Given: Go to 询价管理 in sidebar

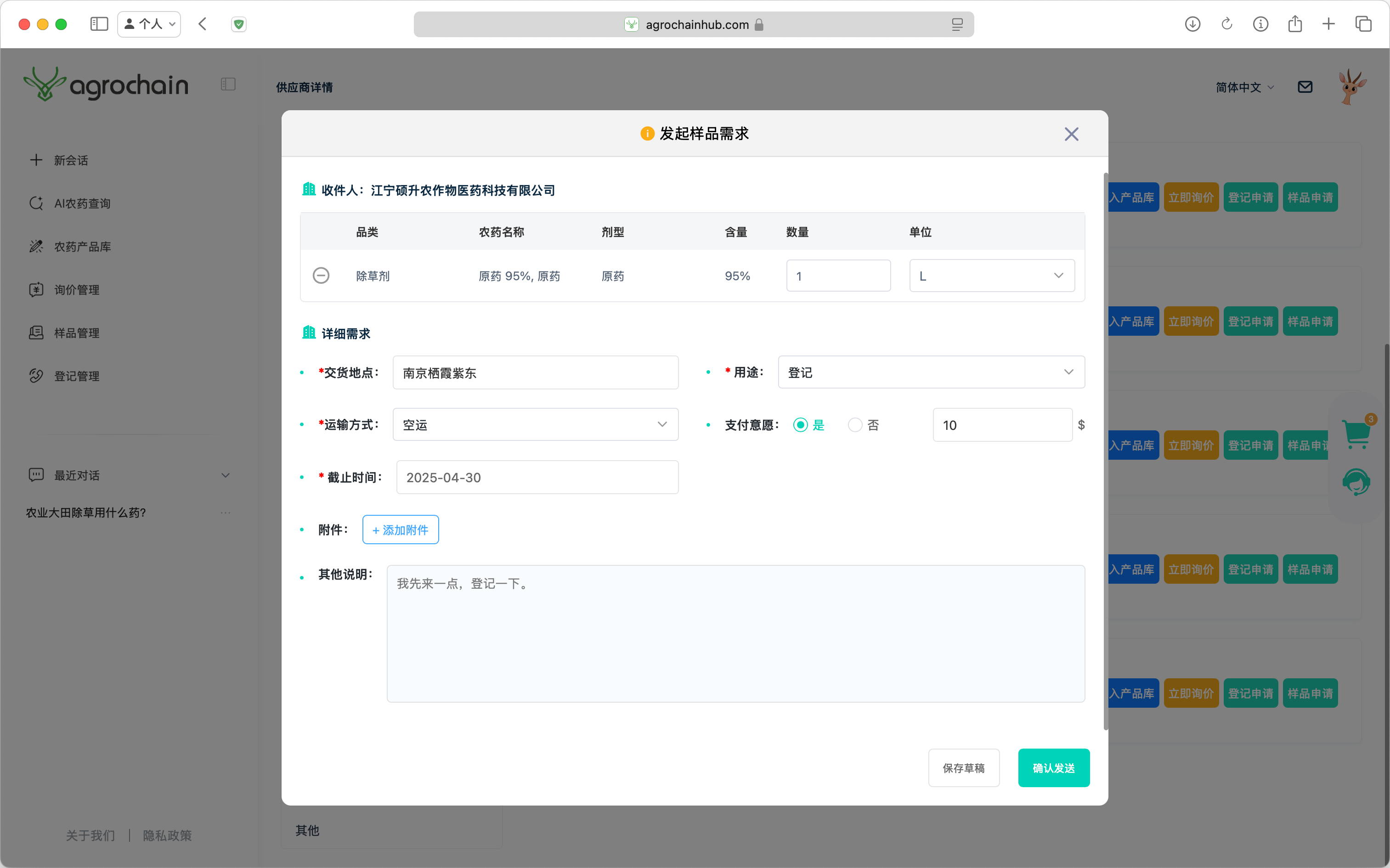Looking at the screenshot, I should (x=76, y=290).
